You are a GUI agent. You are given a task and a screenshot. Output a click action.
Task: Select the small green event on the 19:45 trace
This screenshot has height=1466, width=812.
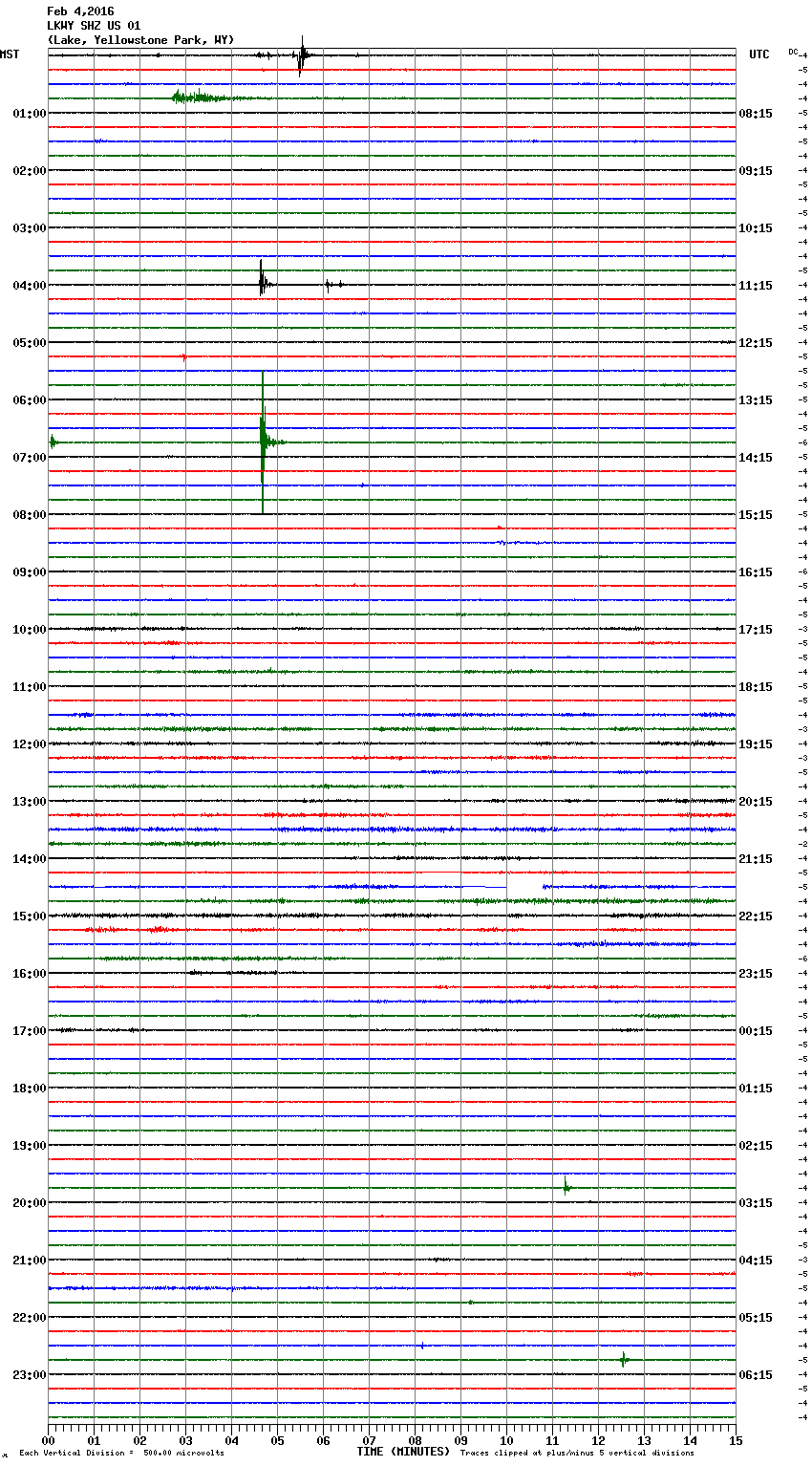(x=566, y=1188)
